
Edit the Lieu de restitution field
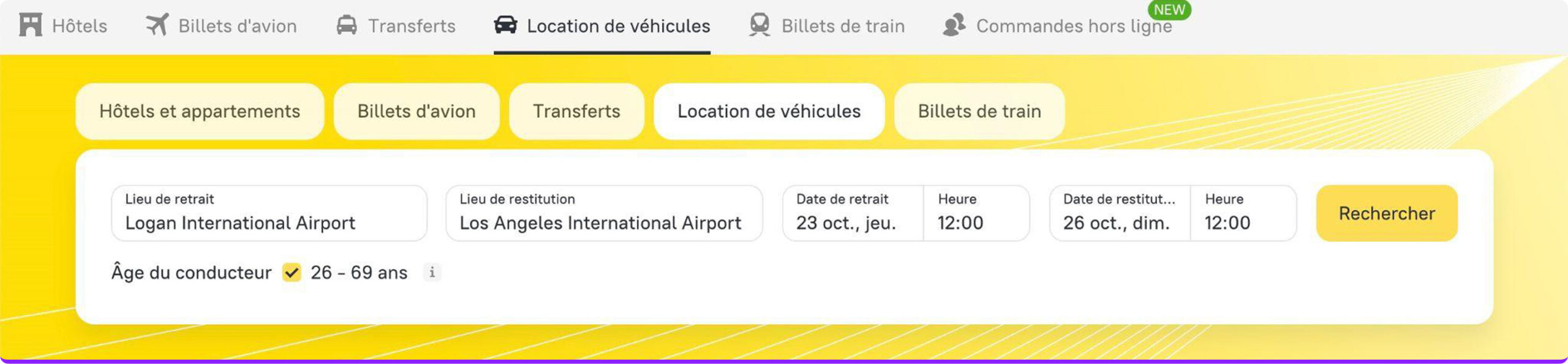(x=604, y=213)
